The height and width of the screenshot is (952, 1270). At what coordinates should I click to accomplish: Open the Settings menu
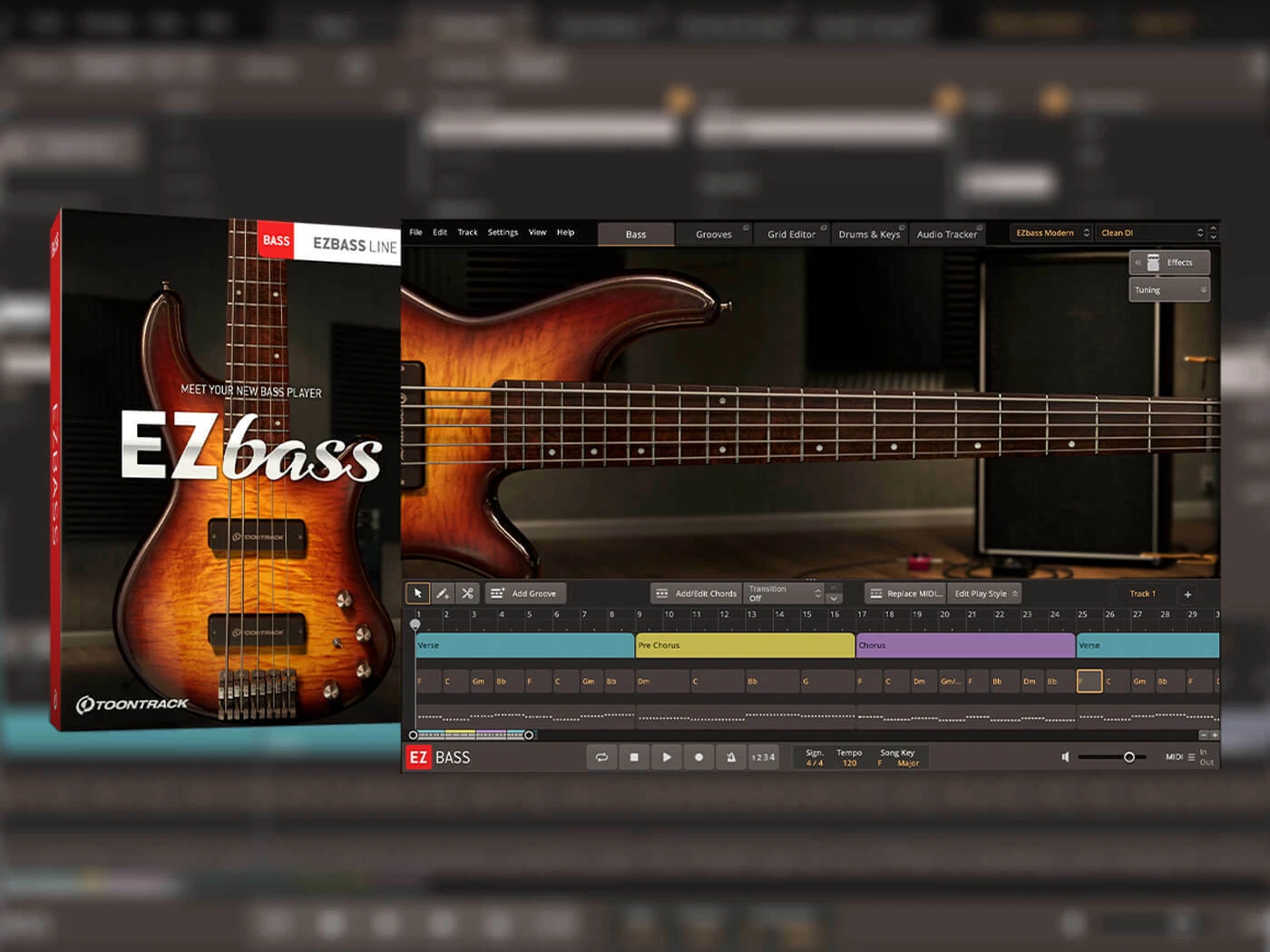(x=503, y=232)
